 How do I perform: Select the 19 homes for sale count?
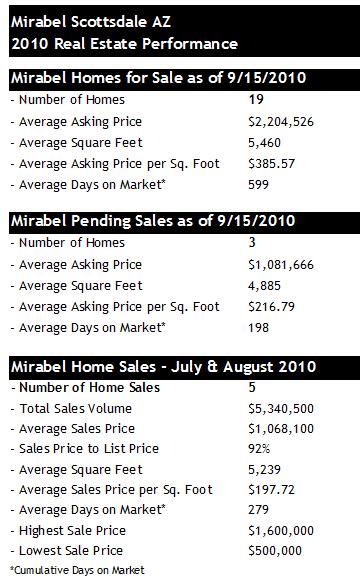(x=256, y=100)
